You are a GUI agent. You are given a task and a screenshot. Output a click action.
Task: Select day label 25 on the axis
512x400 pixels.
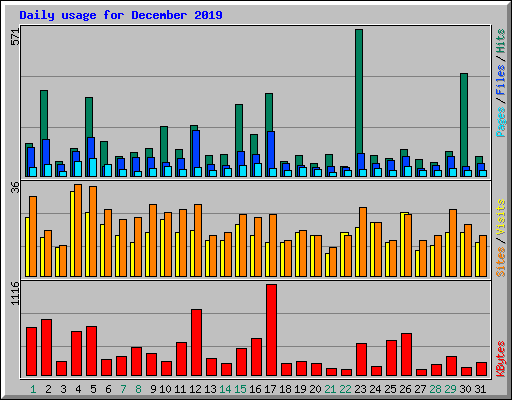pos(390,389)
